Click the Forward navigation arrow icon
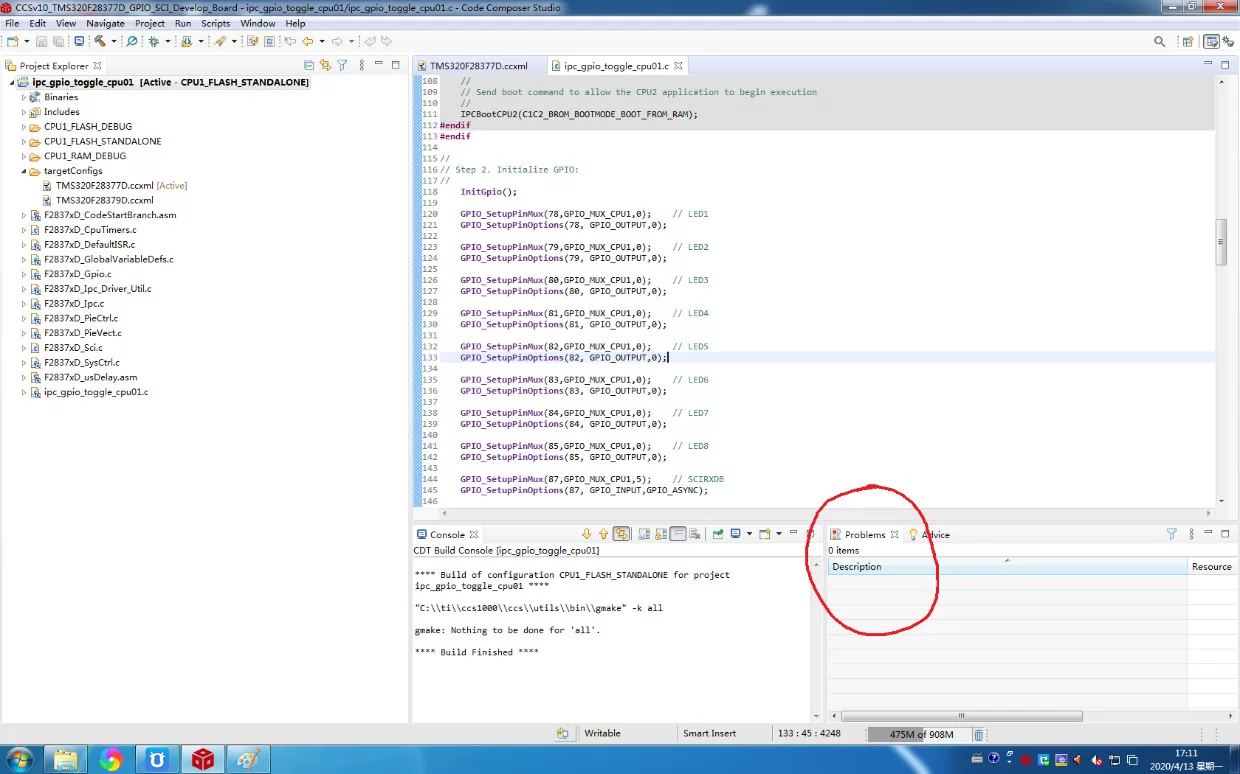Viewport: 1240px width, 774px height. click(336, 41)
